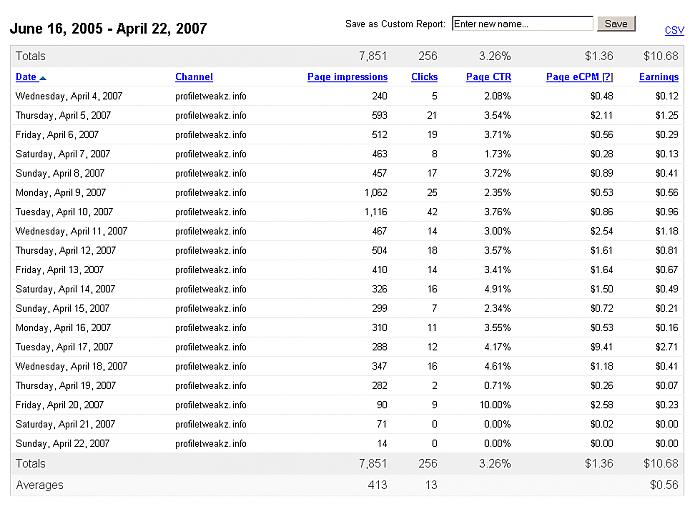Click the bottom Totals CTR 3.26%
The width and height of the screenshot is (700, 509).
click(x=495, y=463)
